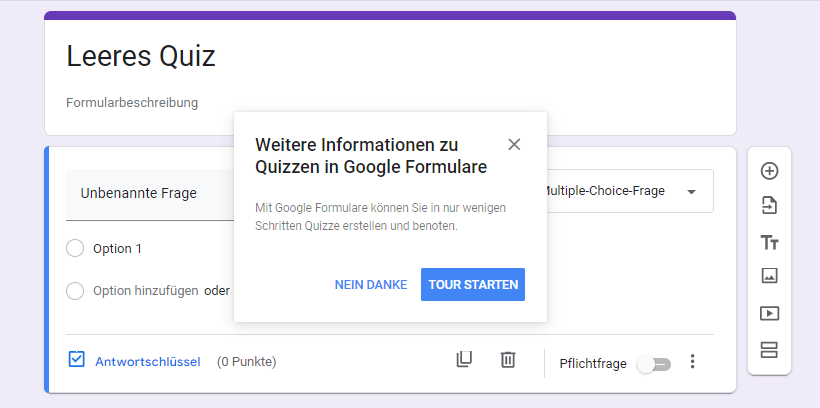
Task: Edit the Leeres Quiz form title
Action: [141, 56]
